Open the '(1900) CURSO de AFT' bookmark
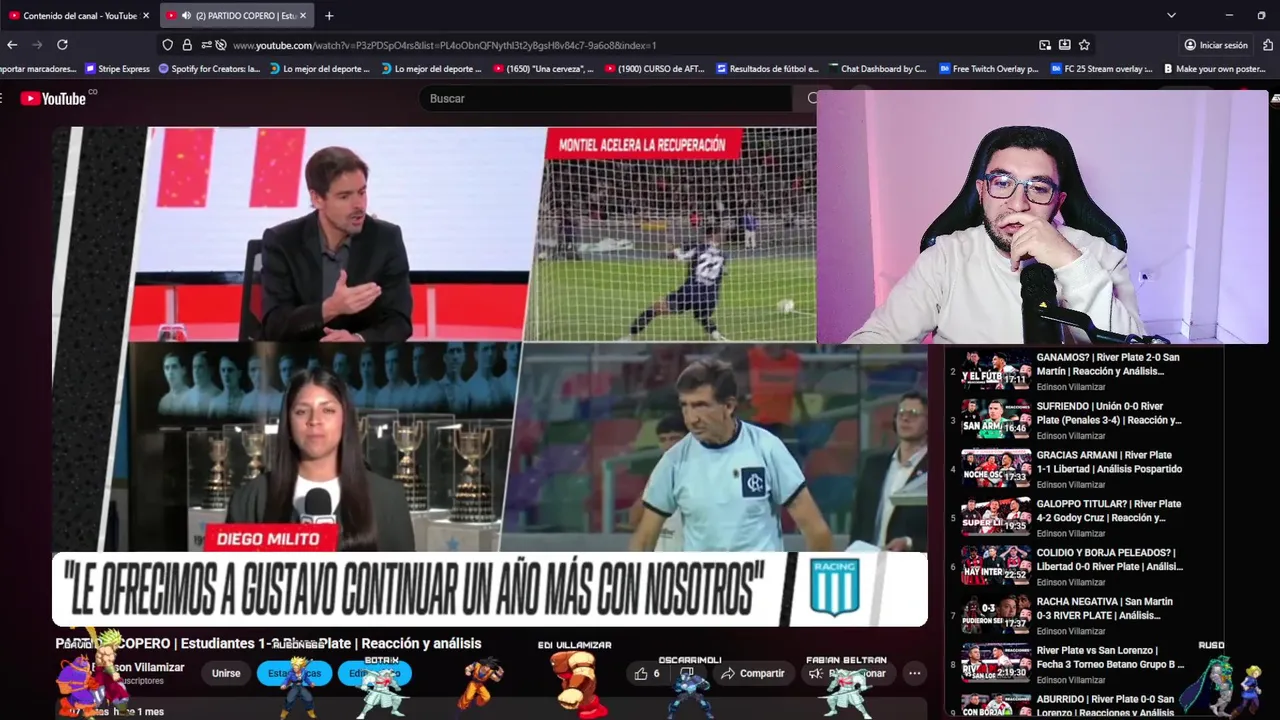Viewport: 1280px width, 720px height. click(654, 69)
